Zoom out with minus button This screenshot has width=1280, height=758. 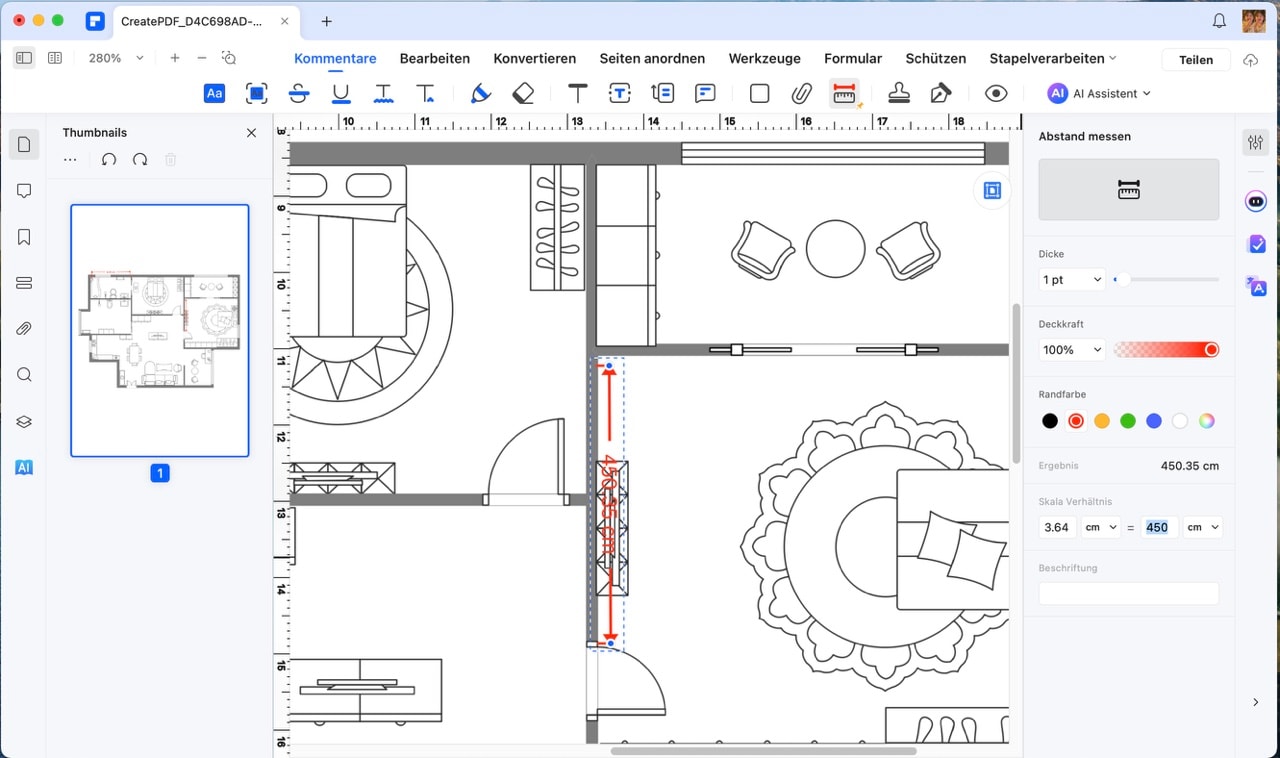click(202, 58)
